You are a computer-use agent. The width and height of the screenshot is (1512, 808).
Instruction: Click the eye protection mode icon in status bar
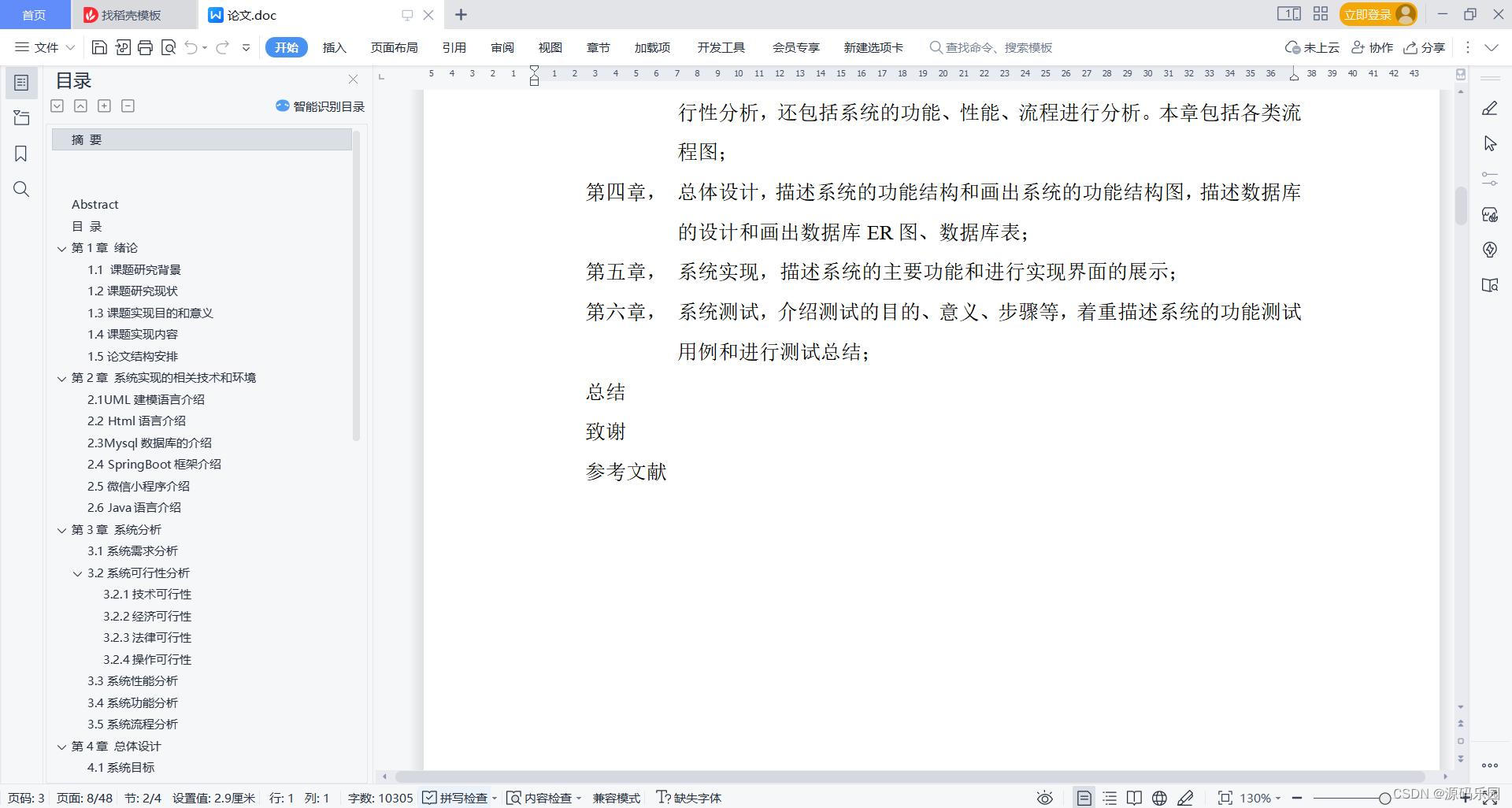(x=1045, y=798)
